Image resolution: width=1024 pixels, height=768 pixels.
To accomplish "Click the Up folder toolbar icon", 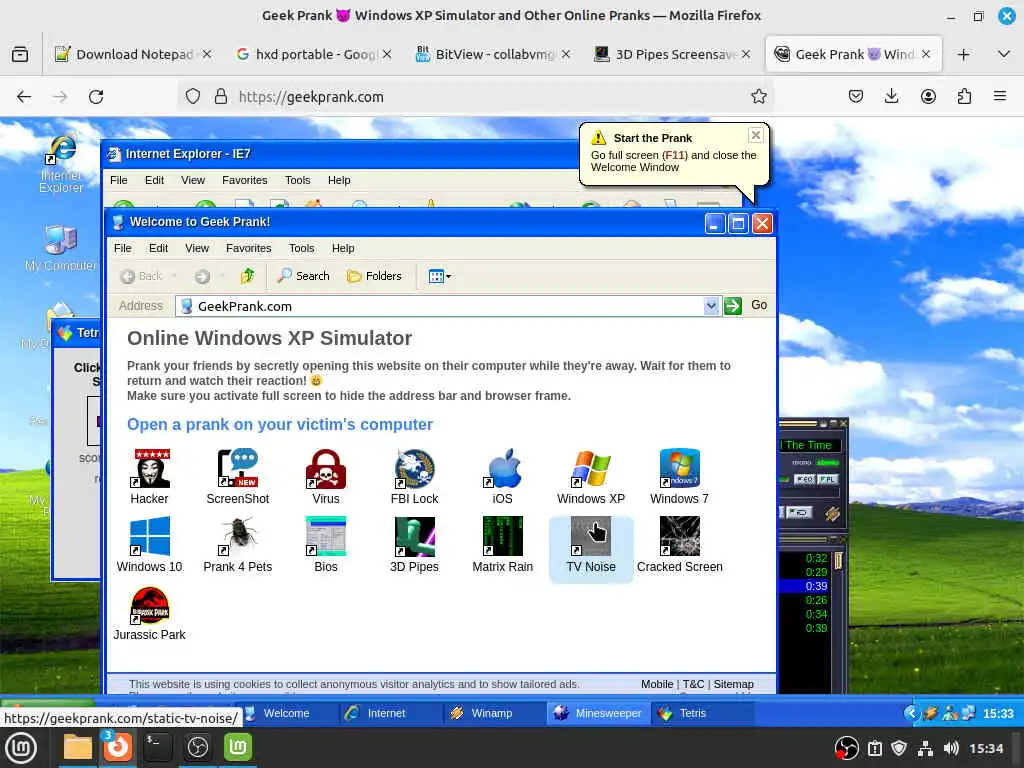I will (x=247, y=276).
